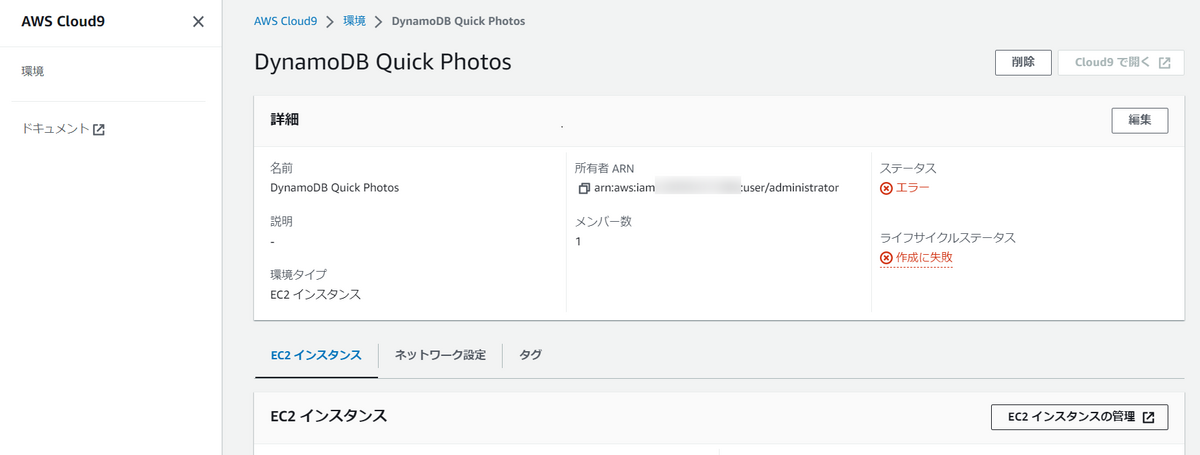
Task: Click the AWS Cloud9 sidebar title
Action: [63, 22]
